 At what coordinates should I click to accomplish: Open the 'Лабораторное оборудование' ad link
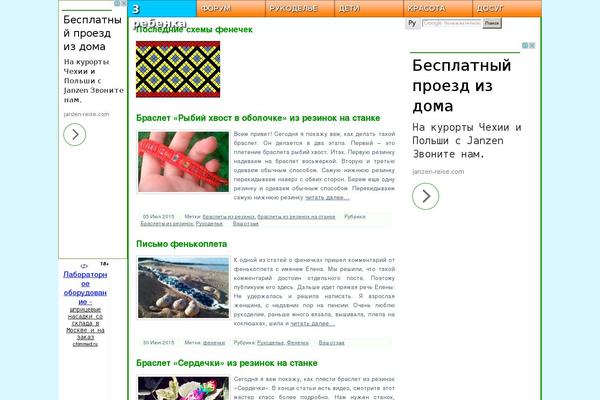click(x=85, y=288)
